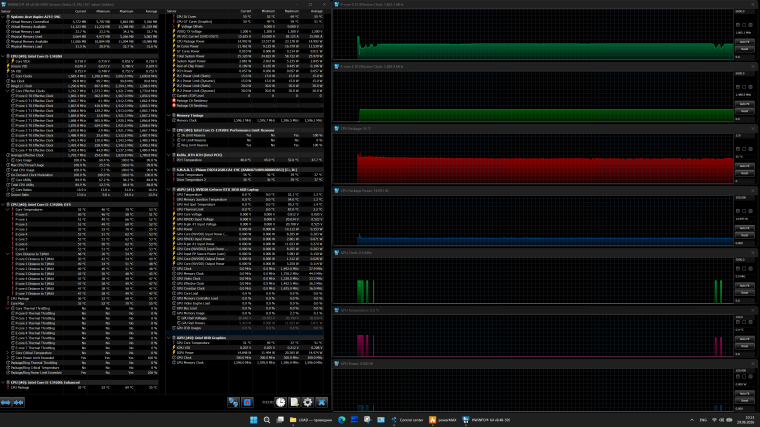Collapse the S.M.A.R.T. drive group
Image resolution: width=760 pixels, height=427 pixels.
coord(169,170)
